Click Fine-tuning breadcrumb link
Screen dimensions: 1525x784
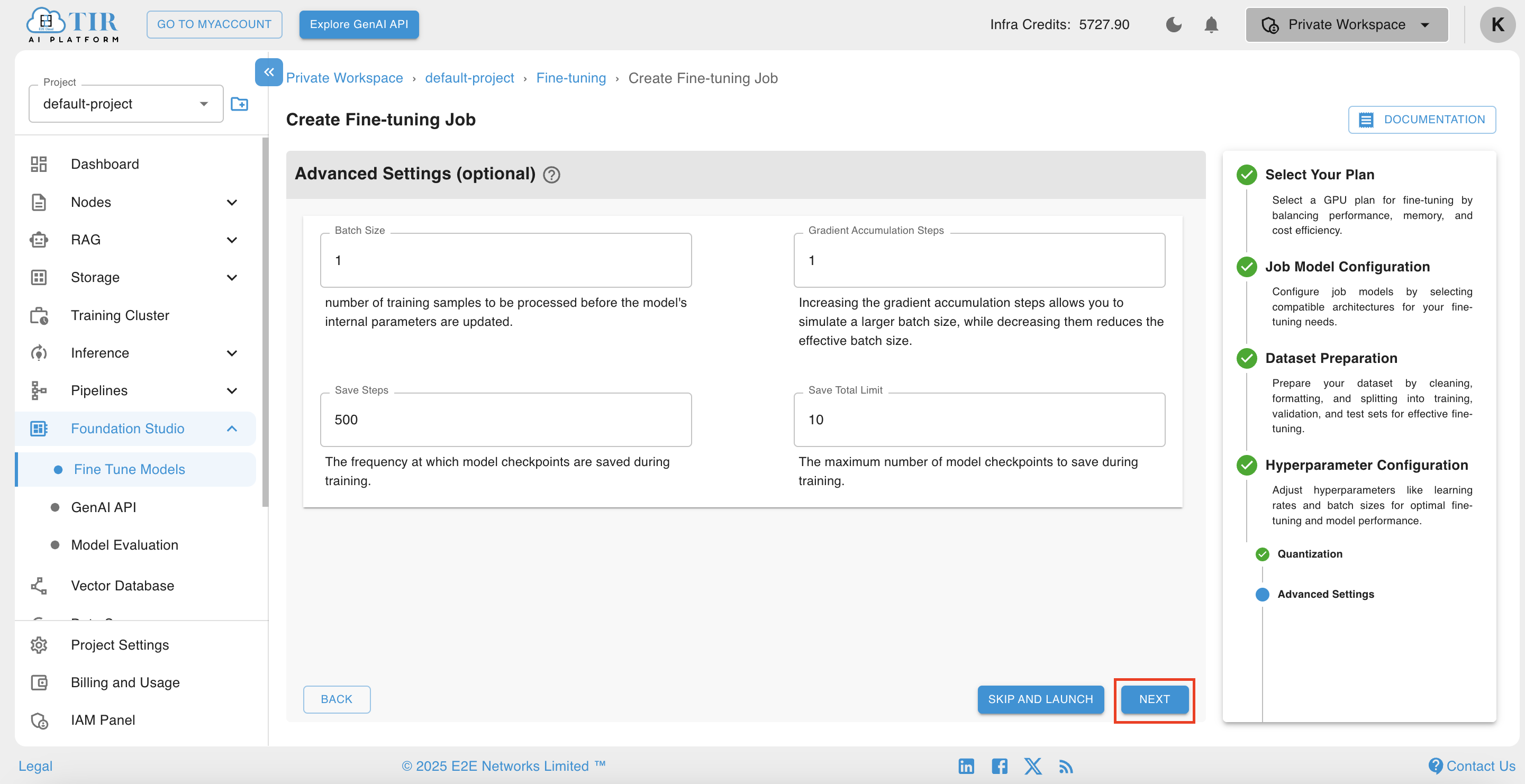tap(571, 78)
